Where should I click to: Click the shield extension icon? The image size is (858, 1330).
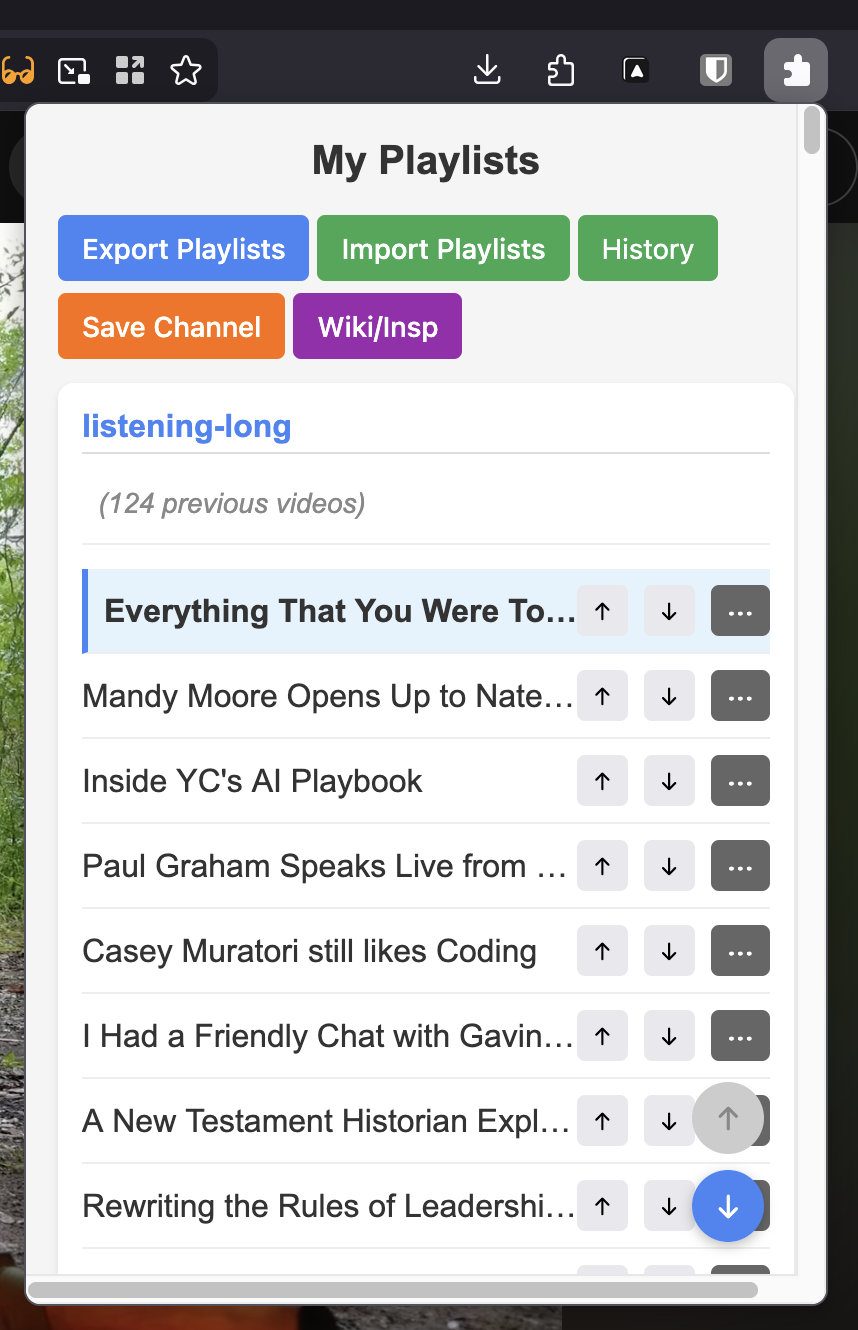tap(715, 70)
